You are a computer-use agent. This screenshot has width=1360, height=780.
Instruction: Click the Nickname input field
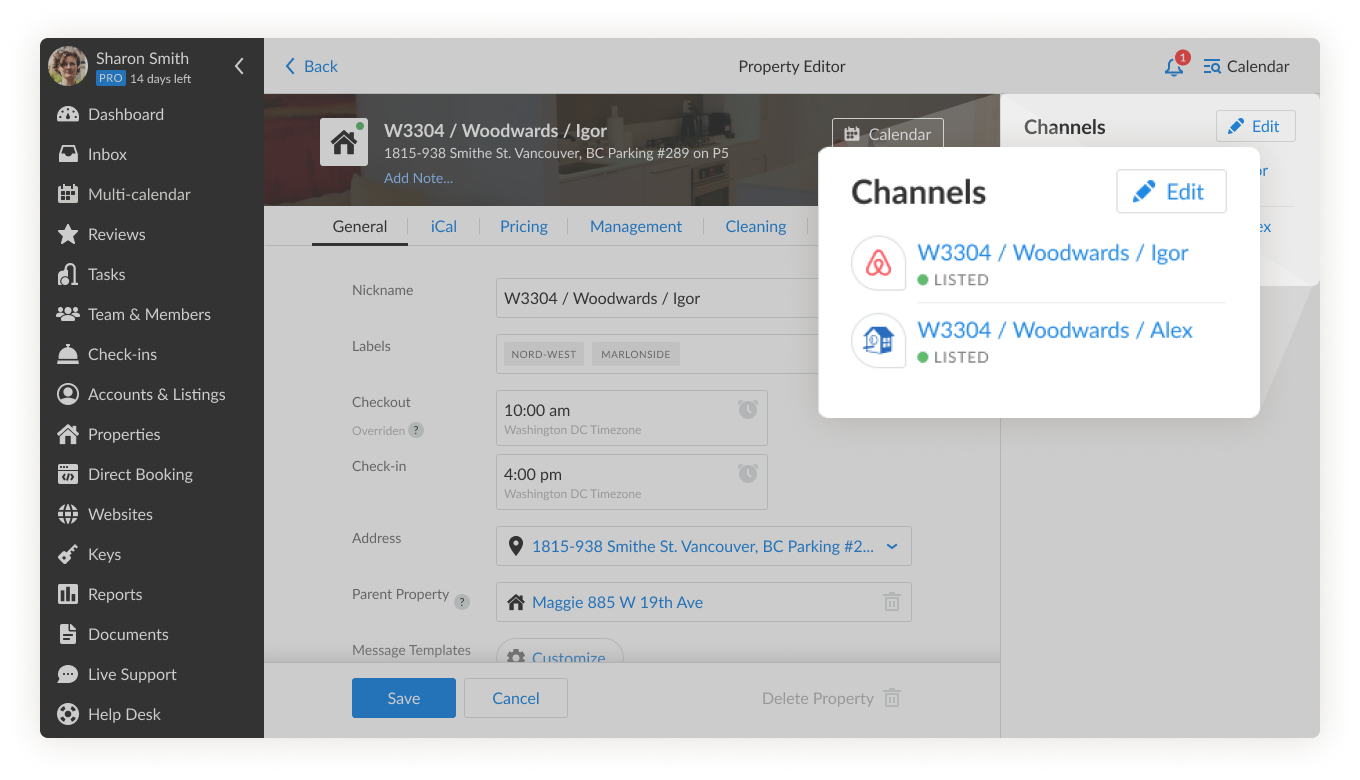pyautogui.click(x=657, y=298)
